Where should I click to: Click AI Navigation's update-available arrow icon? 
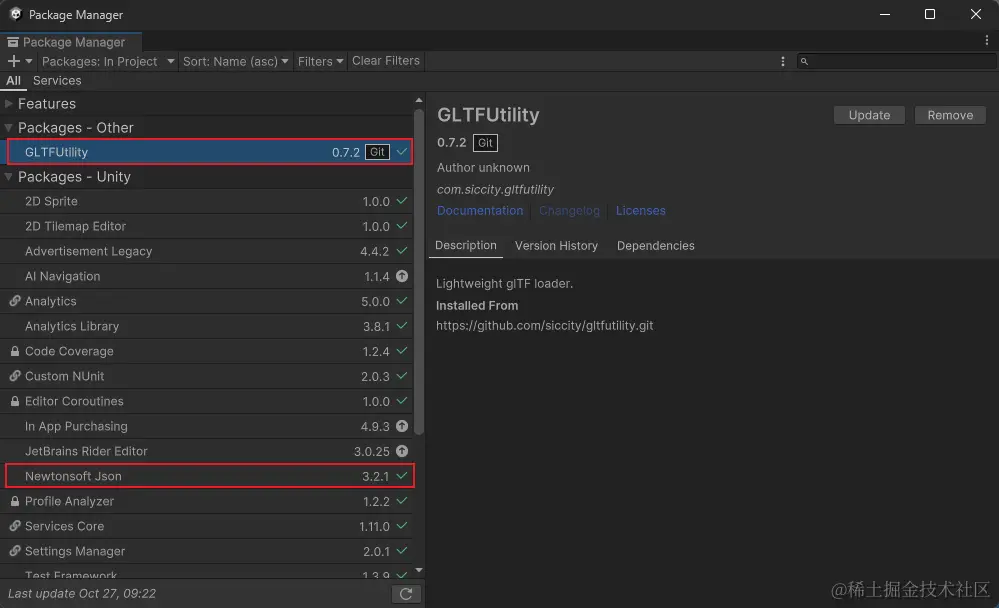pyautogui.click(x=401, y=276)
